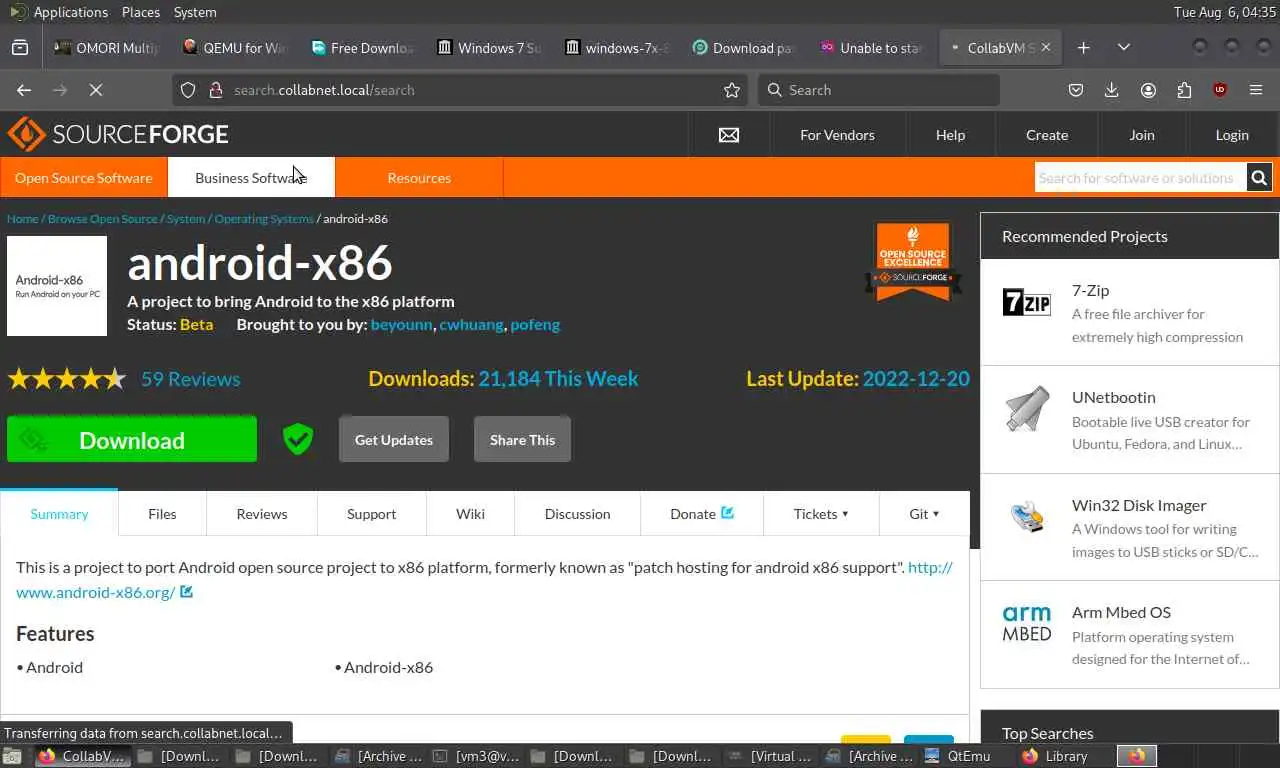
Task: Click the SourceForge logo
Action: [x=118, y=134]
